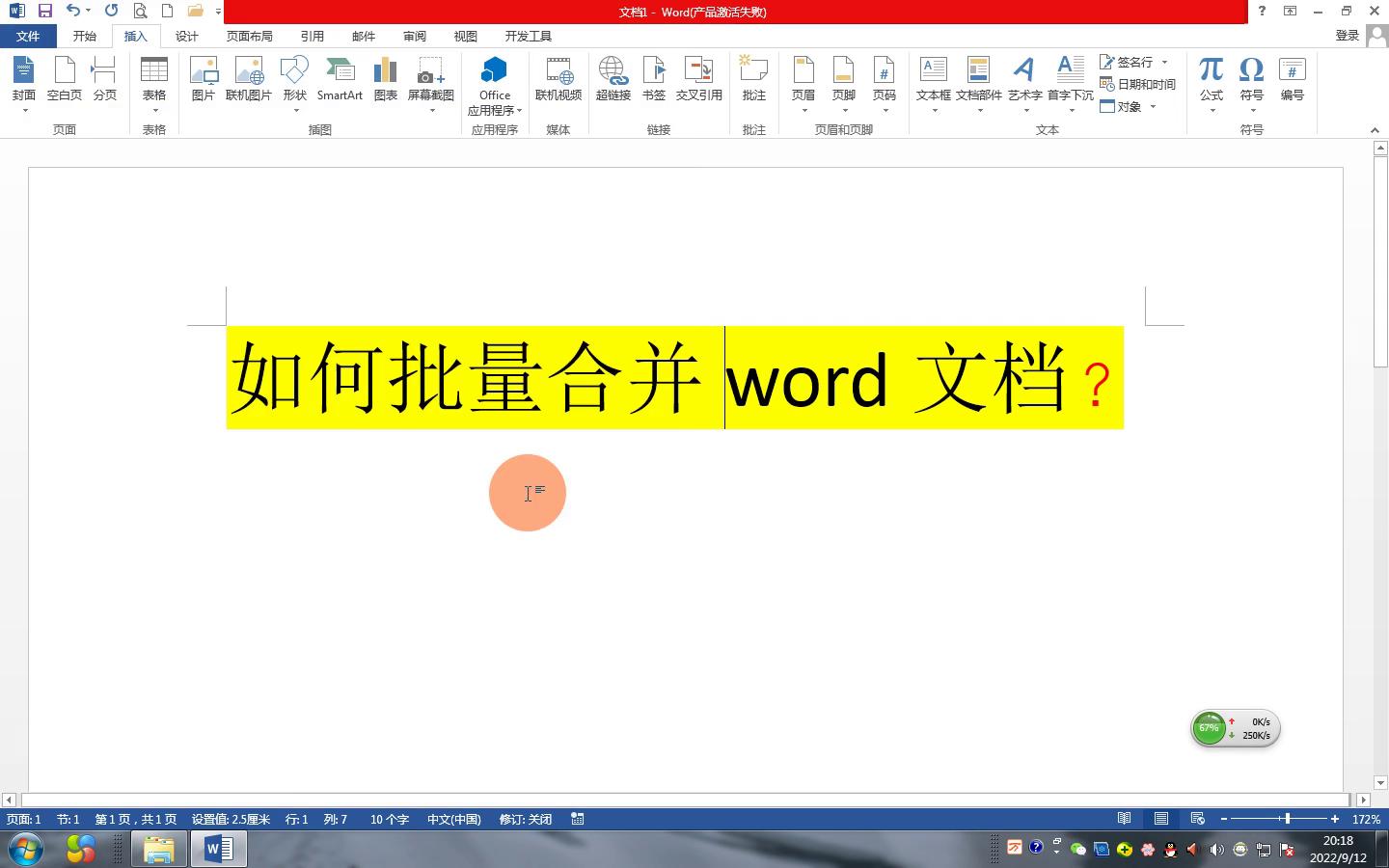The width and height of the screenshot is (1389, 868).
Task: Open the 文件 menu
Action: tap(29, 36)
